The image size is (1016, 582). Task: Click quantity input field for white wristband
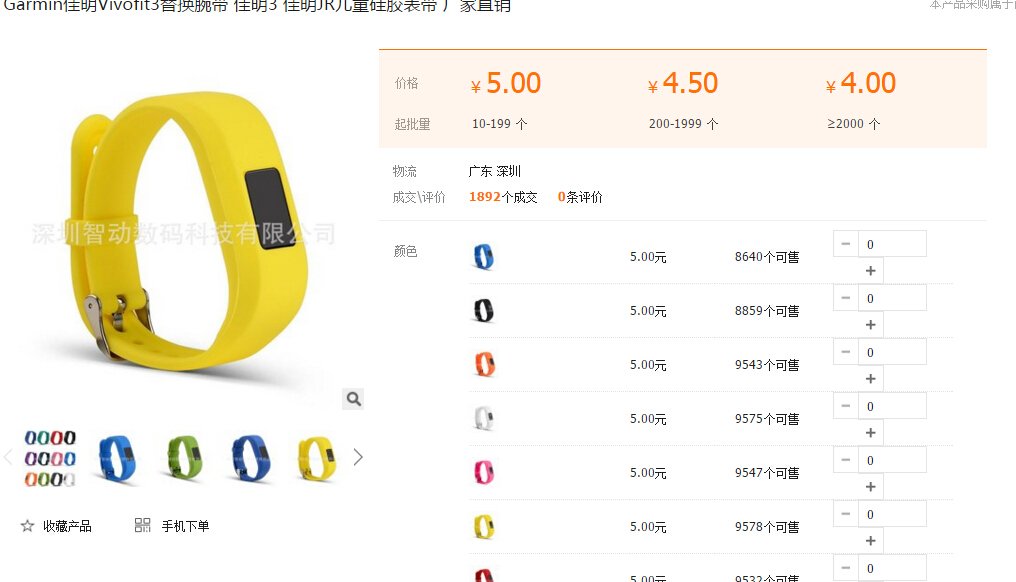[892, 406]
